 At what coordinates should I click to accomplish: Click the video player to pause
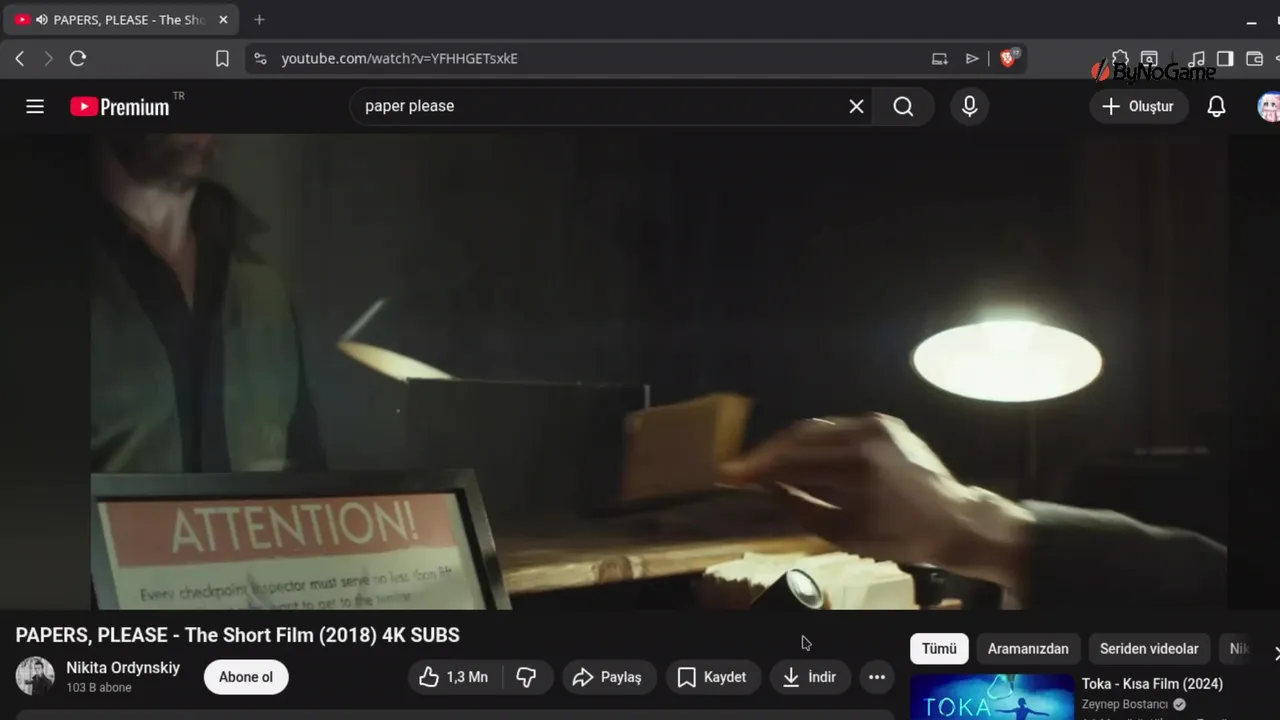(640, 371)
